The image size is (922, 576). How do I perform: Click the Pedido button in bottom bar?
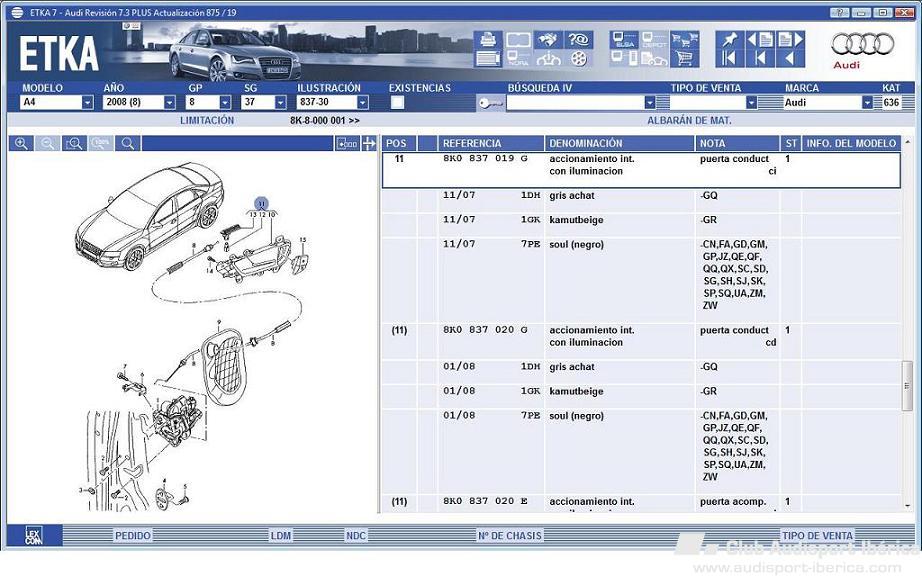pyautogui.click(x=132, y=536)
